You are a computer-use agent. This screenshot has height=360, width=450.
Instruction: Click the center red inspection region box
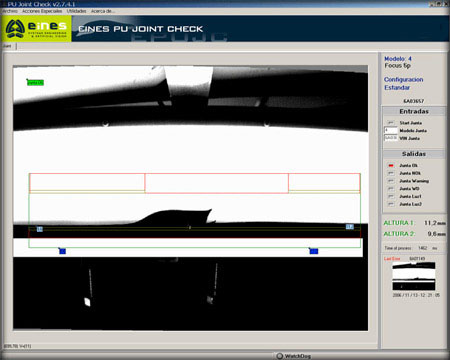coord(217,183)
